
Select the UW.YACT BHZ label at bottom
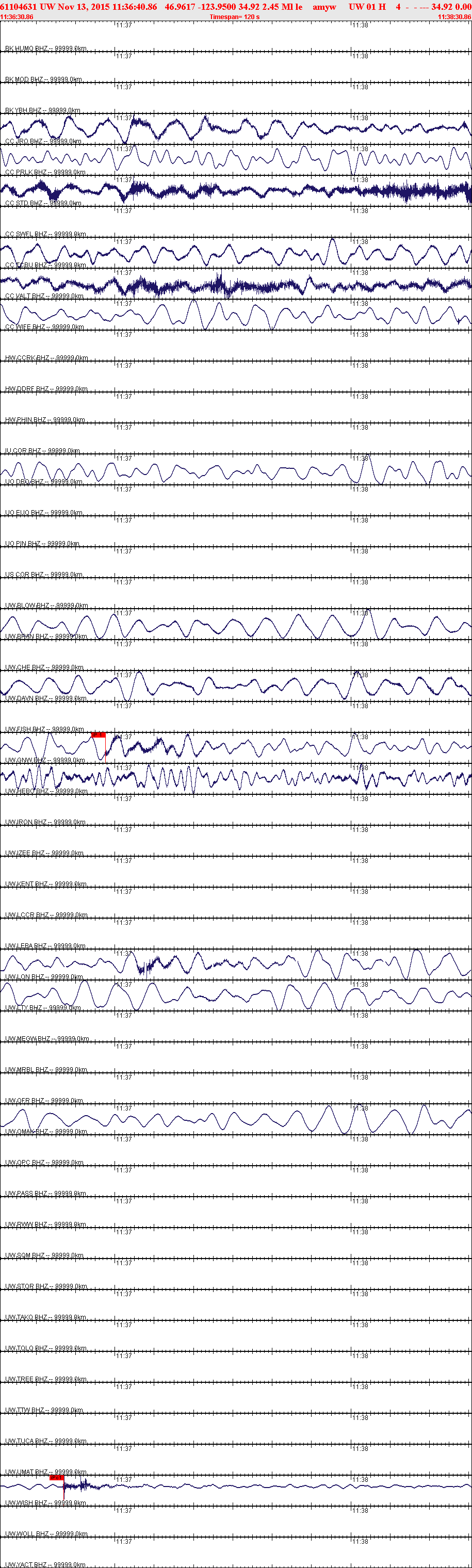click(45, 1564)
